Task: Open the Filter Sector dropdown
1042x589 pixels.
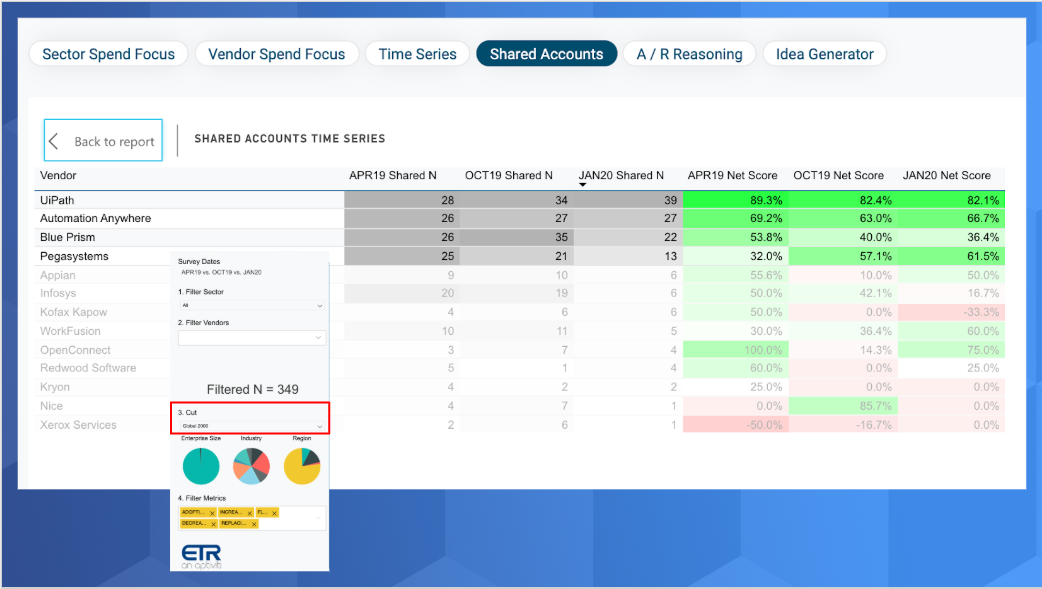Action: coord(252,306)
